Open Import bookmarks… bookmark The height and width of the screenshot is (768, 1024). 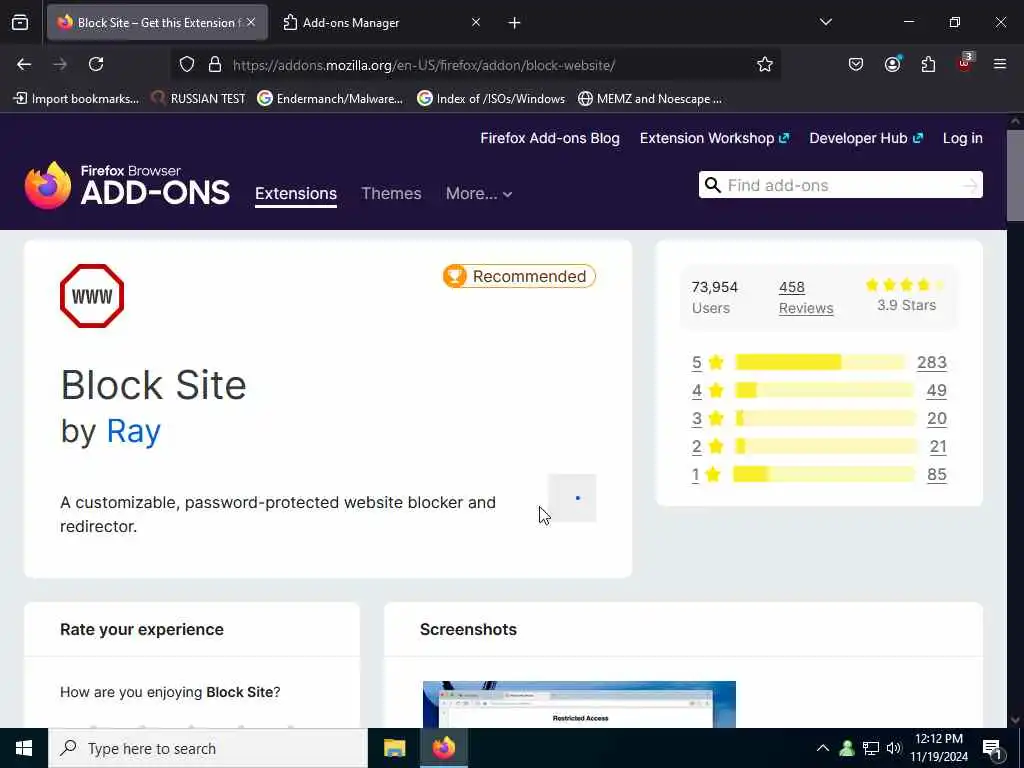pyautogui.click(x=76, y=99)
